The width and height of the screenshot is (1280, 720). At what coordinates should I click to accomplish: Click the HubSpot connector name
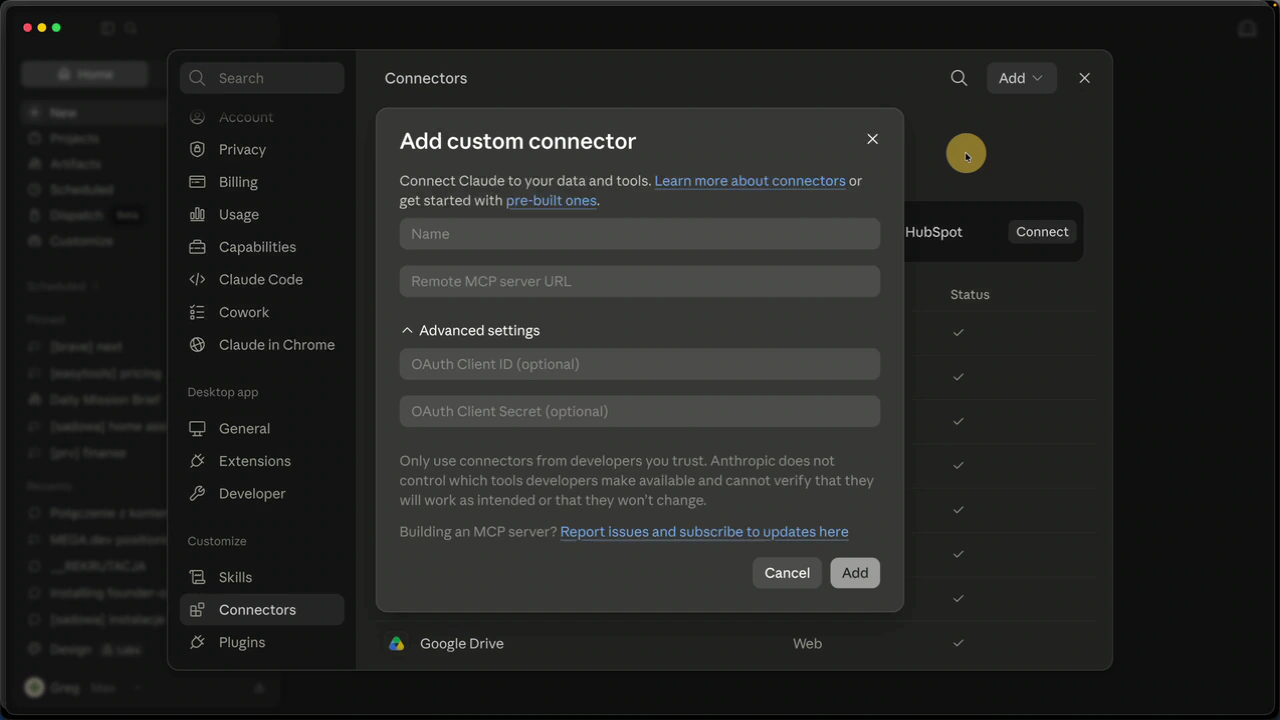pos(934,232)
